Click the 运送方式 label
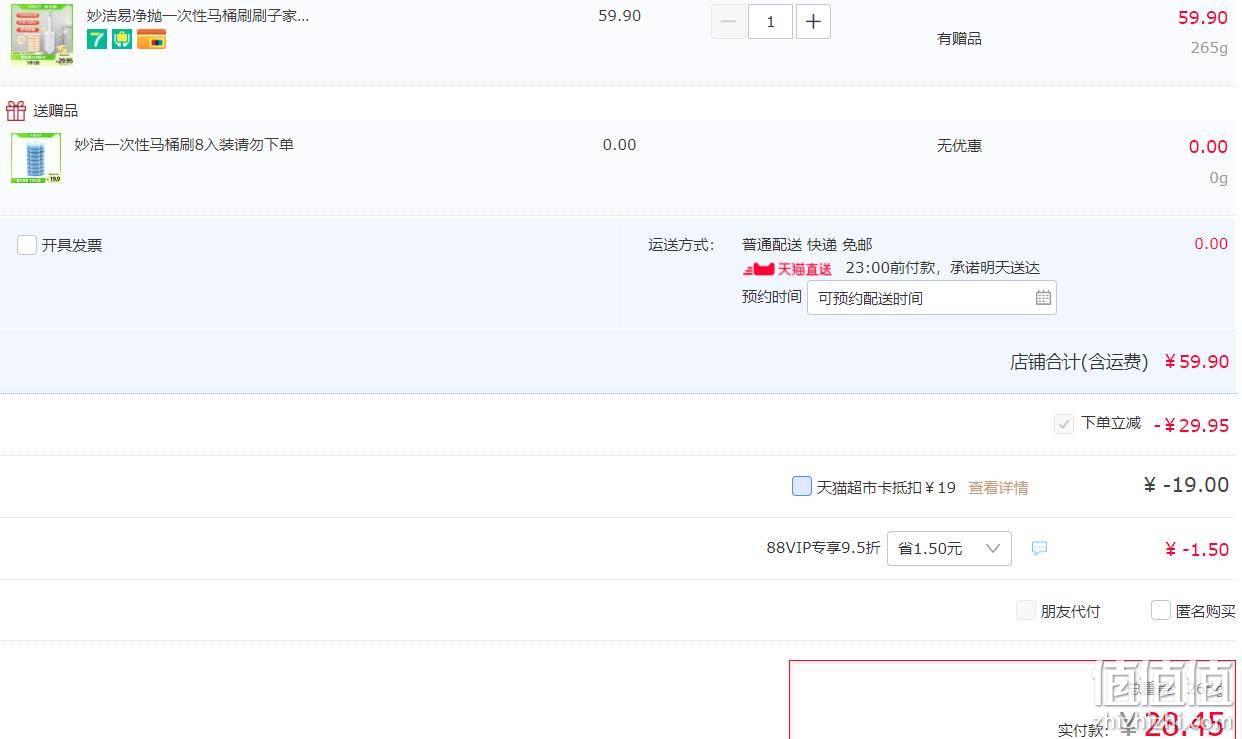Screen dimensions: 1242x739 click(x=682, y=244)
